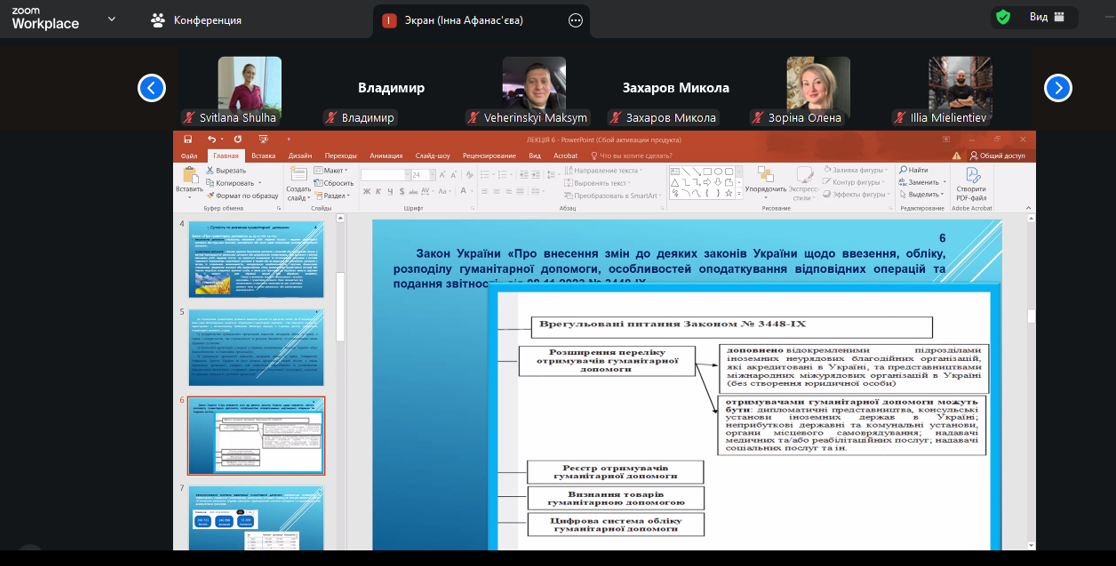Expand the Zoom Workplace dropdown chevron

click(111, 19)
